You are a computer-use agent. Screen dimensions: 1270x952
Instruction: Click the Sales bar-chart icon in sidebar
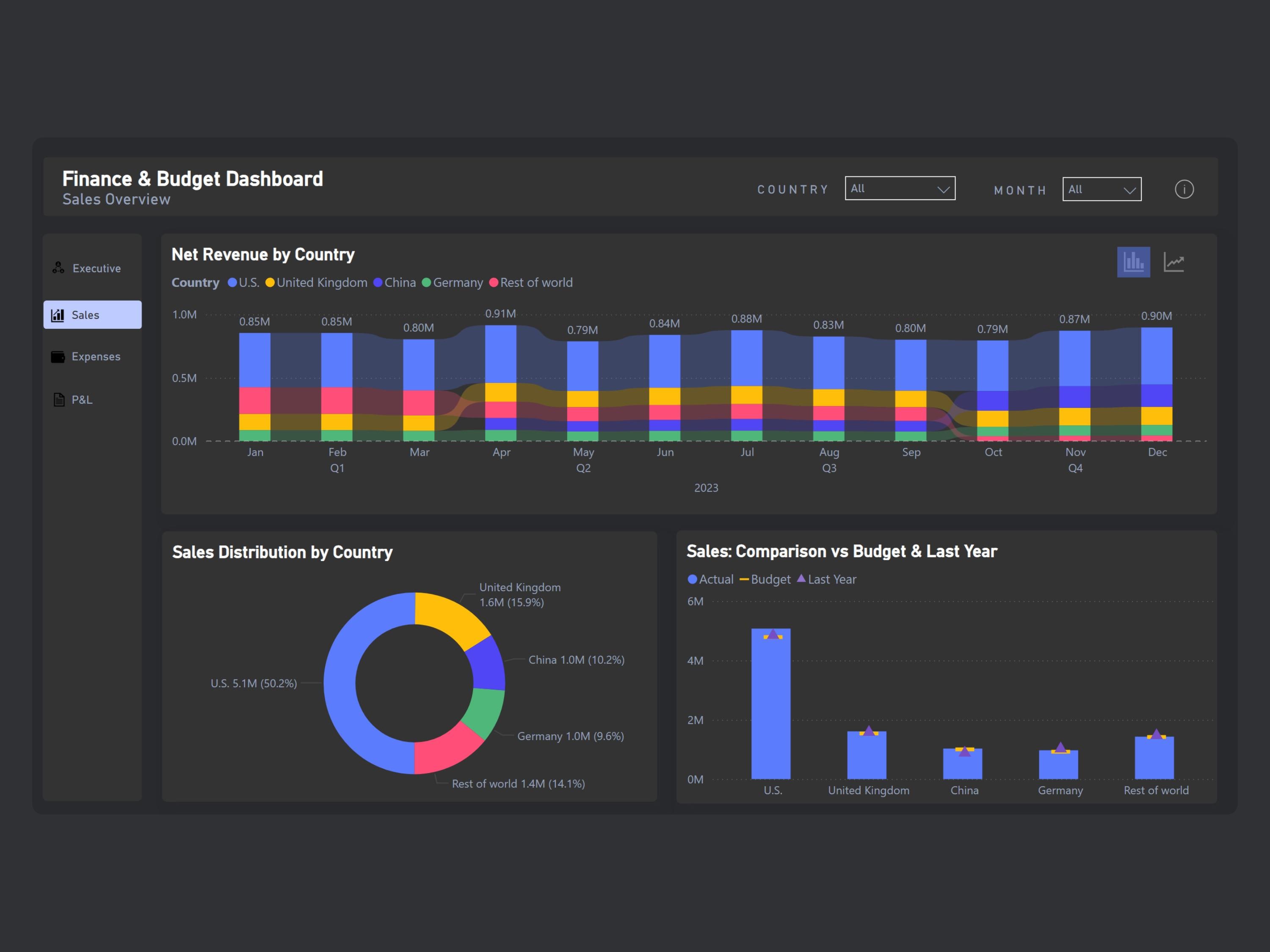58,314
